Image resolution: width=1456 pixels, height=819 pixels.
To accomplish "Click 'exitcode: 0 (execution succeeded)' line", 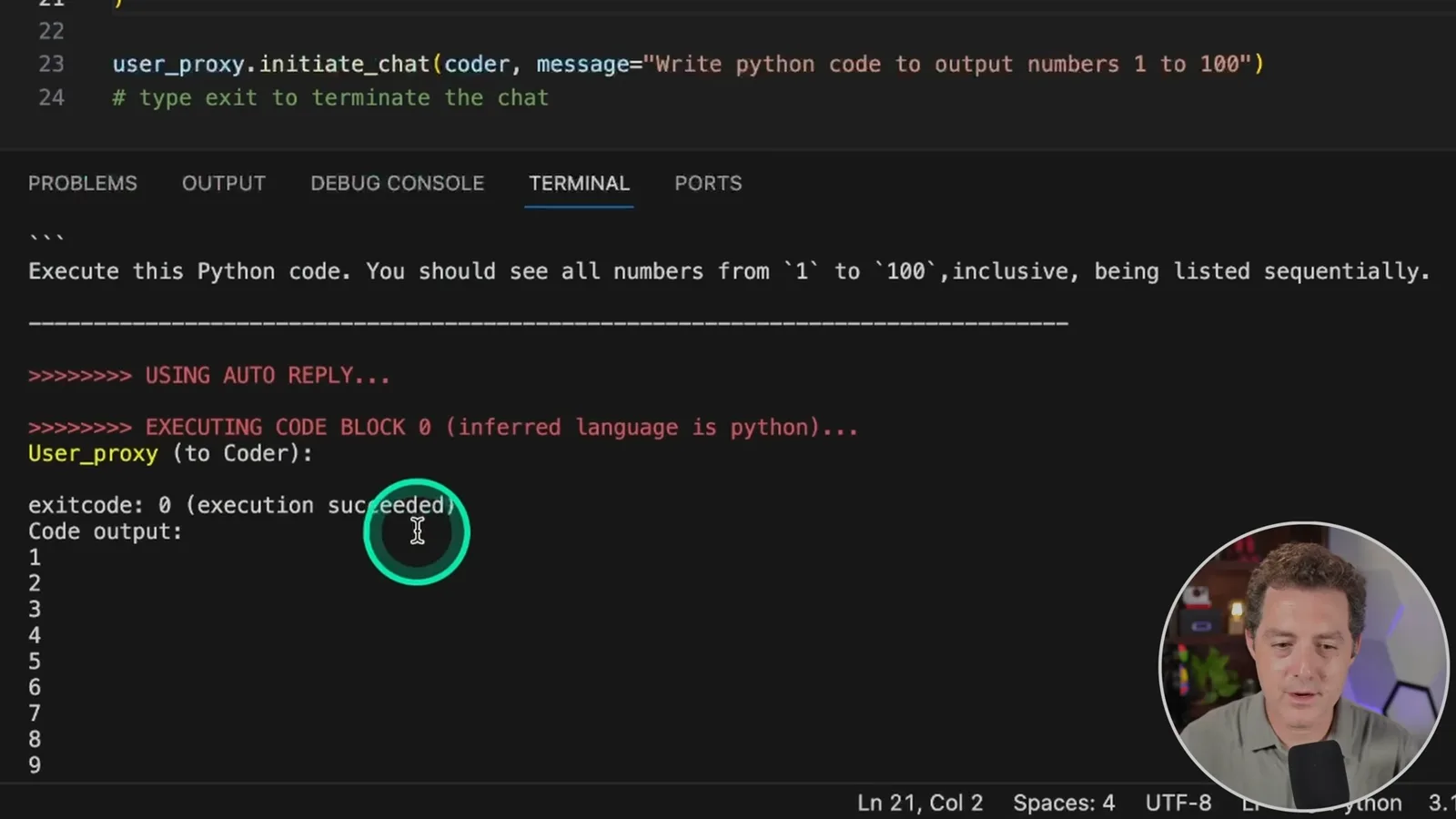I will [242, 505].
